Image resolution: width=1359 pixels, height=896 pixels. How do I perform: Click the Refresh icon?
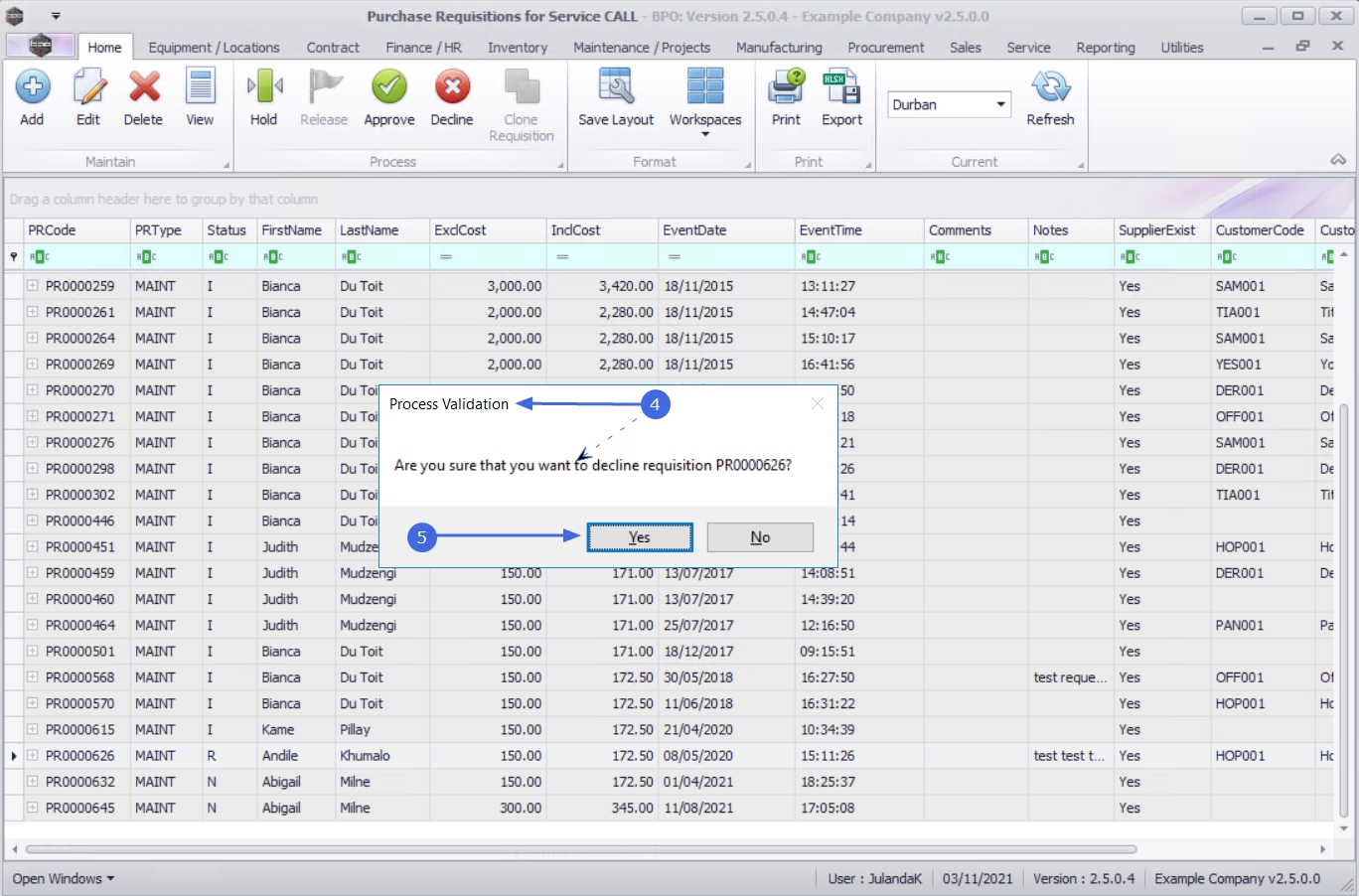click(1050, 87)
